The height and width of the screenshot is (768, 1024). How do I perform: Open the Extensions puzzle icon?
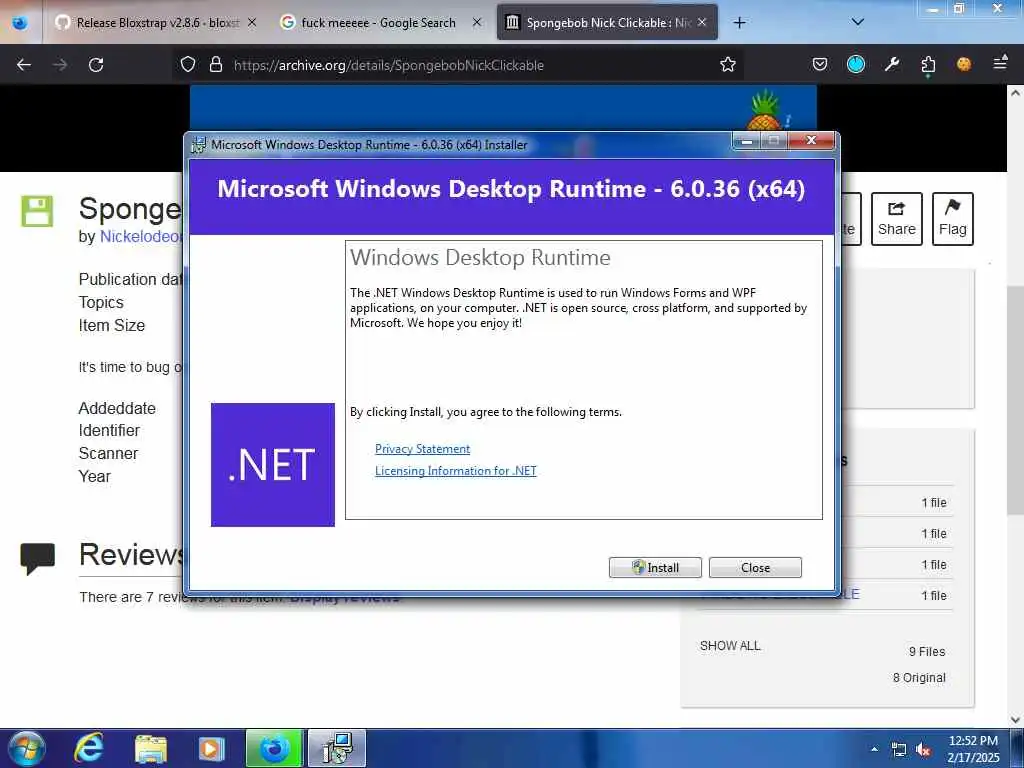pyautogui.click(x=928, y=65)
